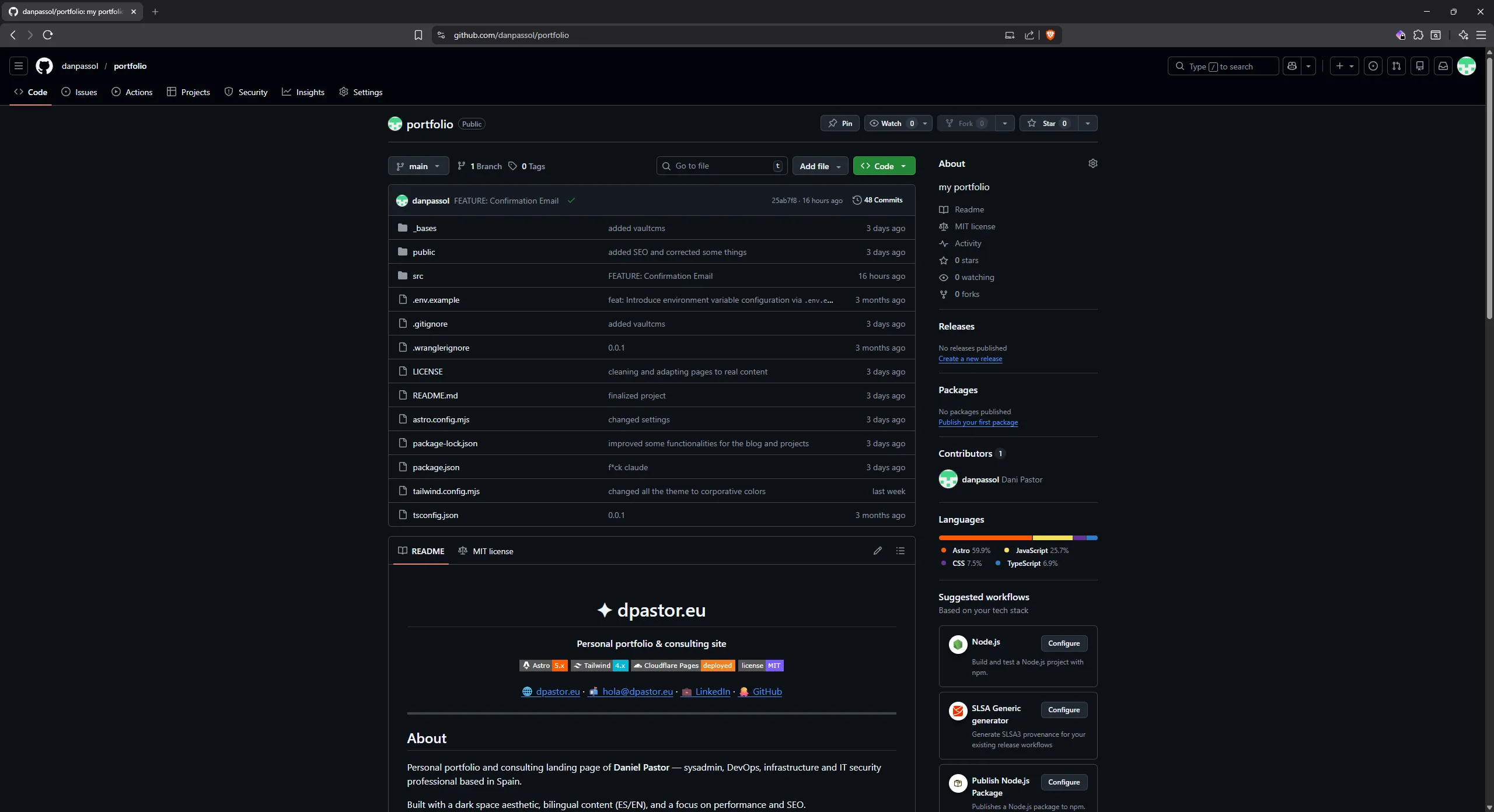Edit the README with pencil icon
Screen dimensions: 1494x812
pyautogui.click(x=878, y=551)
